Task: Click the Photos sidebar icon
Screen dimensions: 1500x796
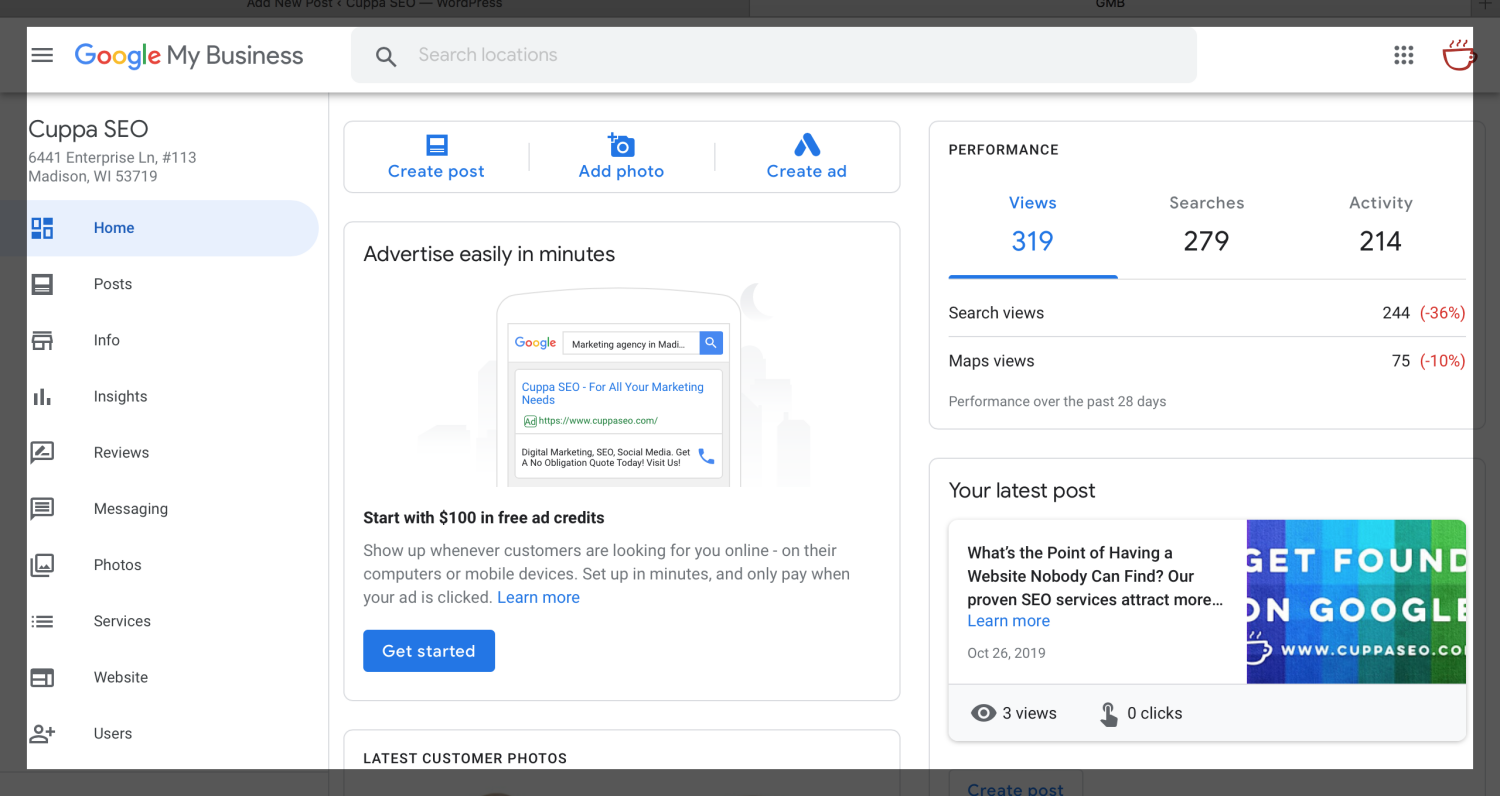Action: pyautogui.click(x=42, y=565)
